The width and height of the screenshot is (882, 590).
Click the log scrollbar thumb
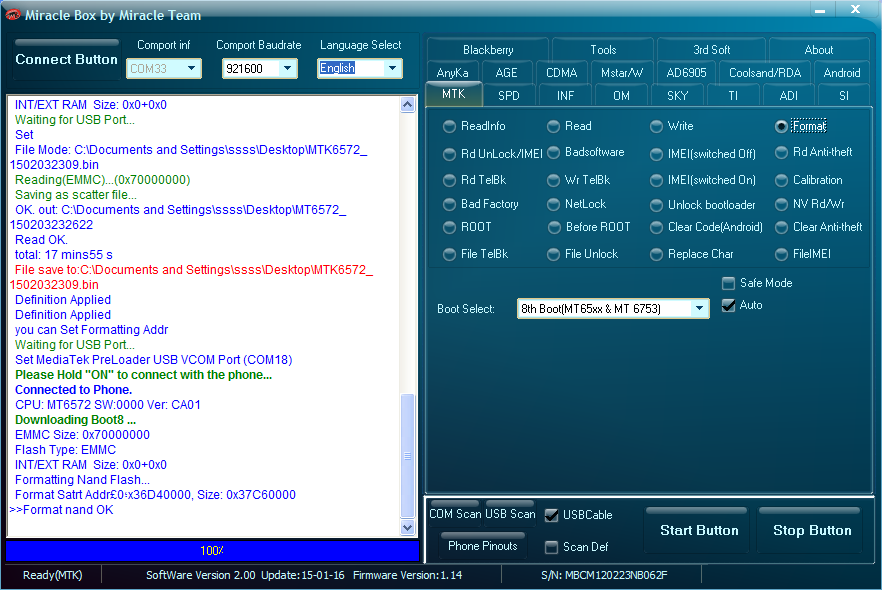[x=408, y=456]
